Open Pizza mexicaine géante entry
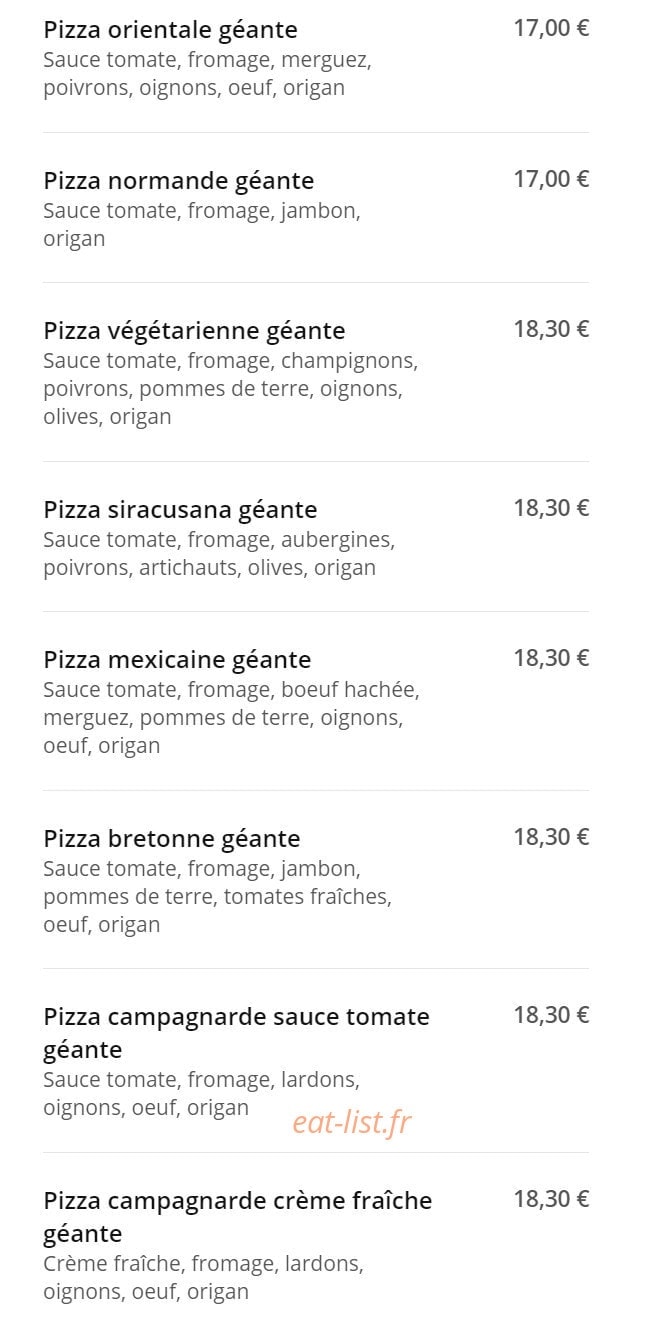The width and height of the screenshot is (646, 1333). [177, 660]
